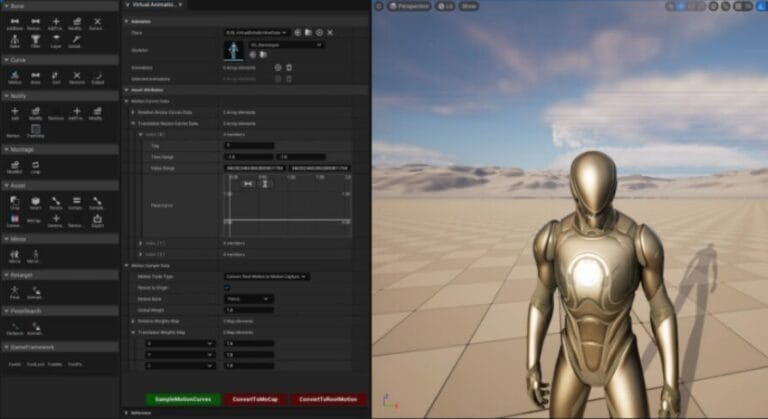Toggle the Reset to Origin checkbox

[x=227, y=288]
